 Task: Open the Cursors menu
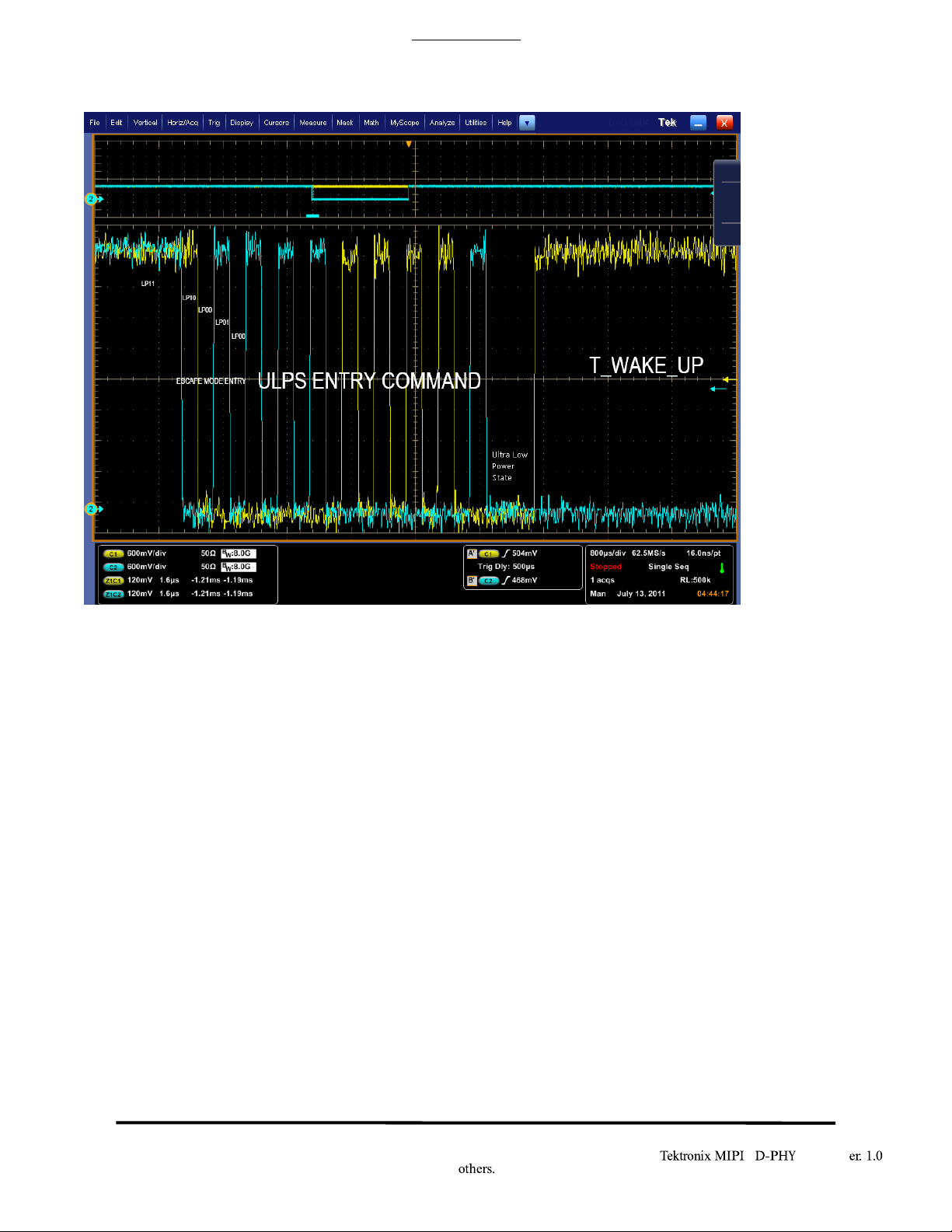pos(277,123)
